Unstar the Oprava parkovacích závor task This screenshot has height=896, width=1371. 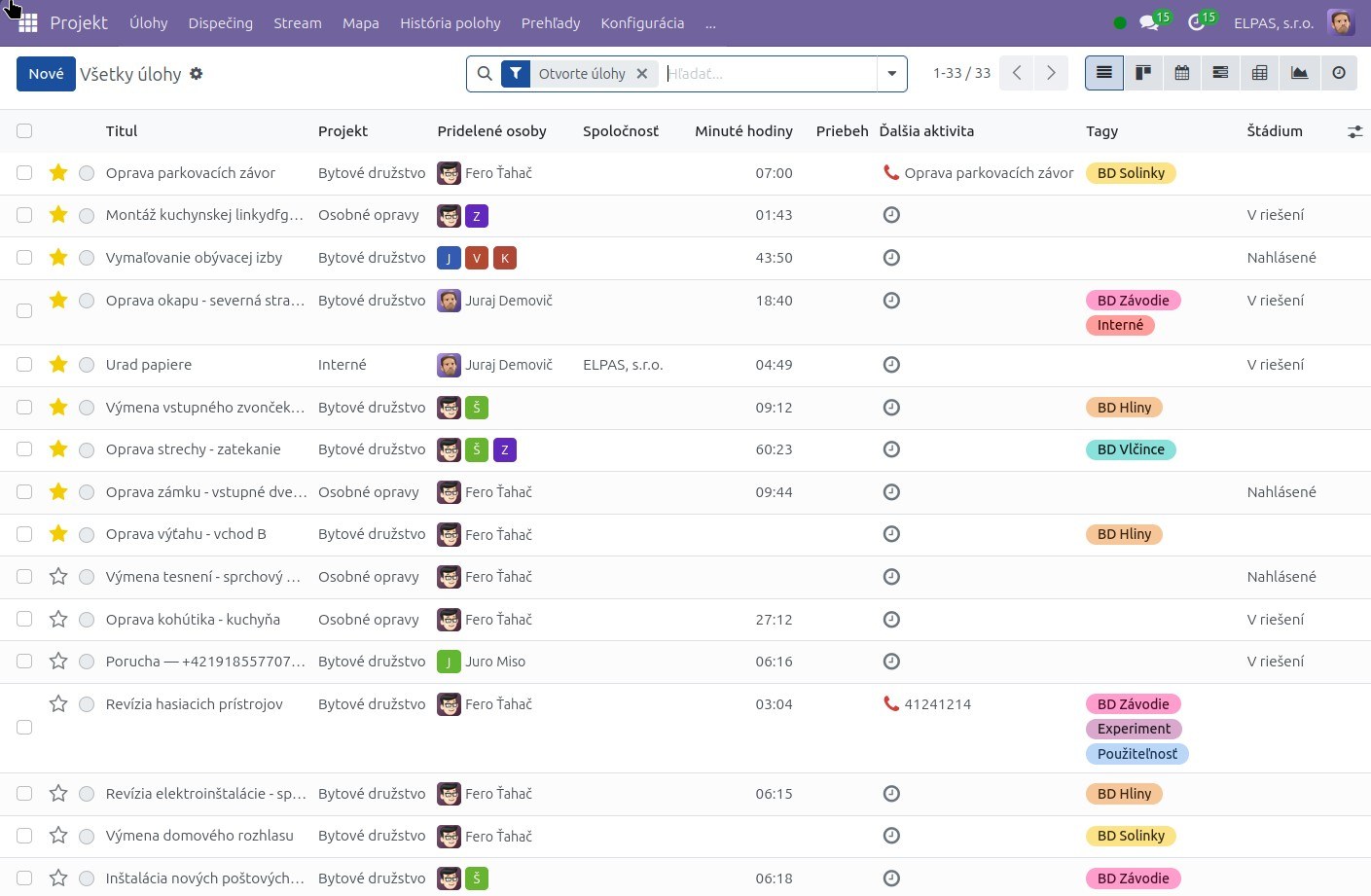[x=58, y=172]
